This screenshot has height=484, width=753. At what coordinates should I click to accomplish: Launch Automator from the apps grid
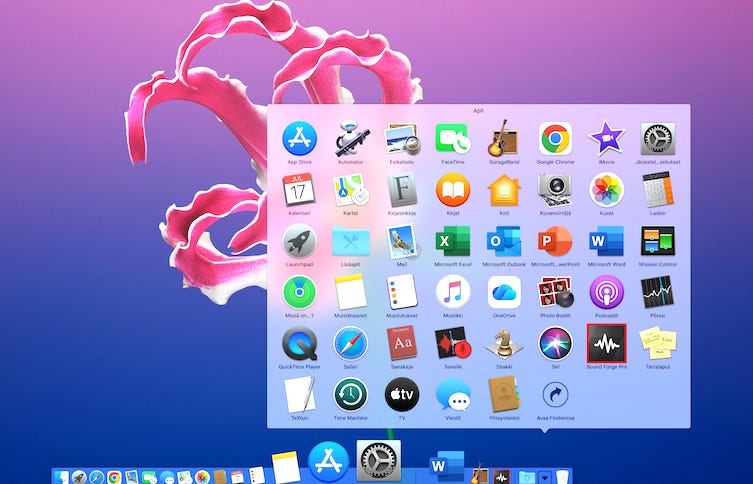351,138
